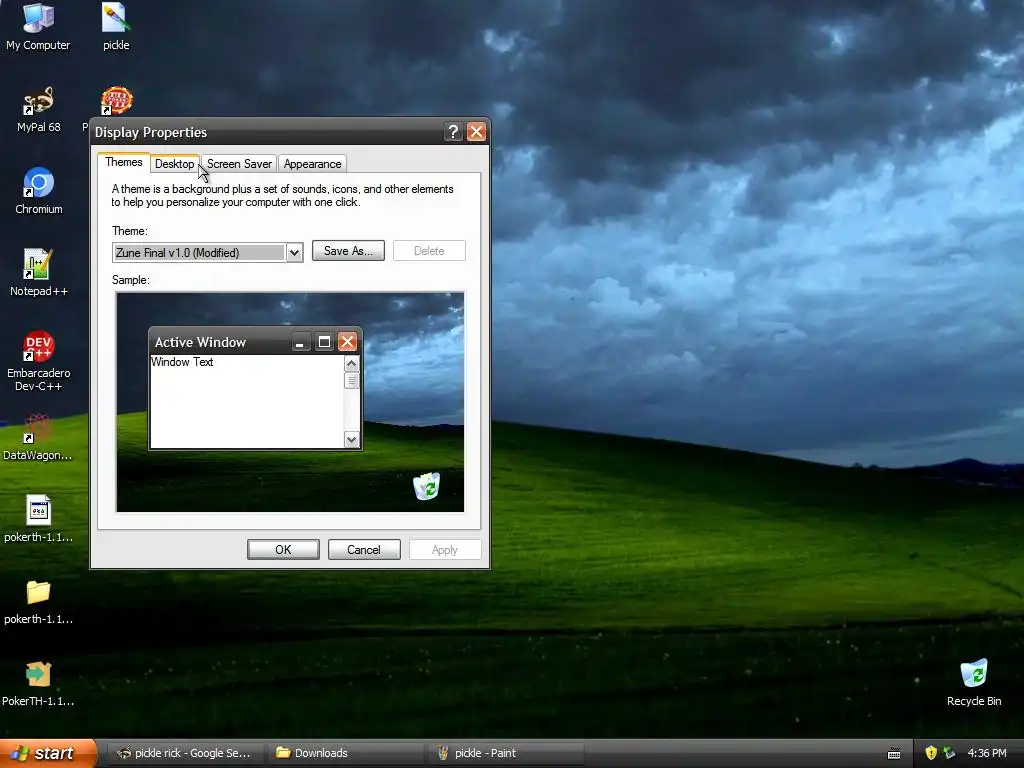Switch to the Downloads taskbar window
Viewport: 1024px width, 768px height.
(344, 753)
